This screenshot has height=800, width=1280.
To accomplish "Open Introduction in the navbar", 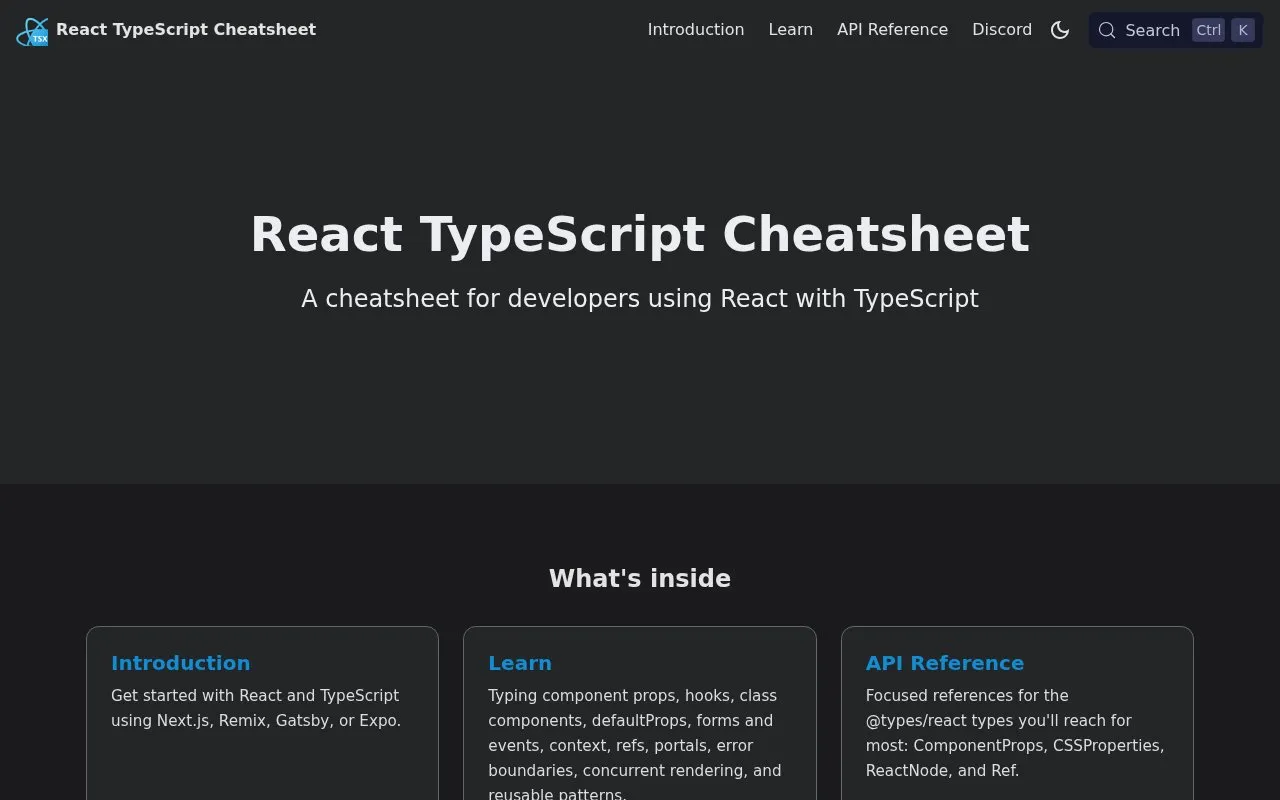I will pos(696,30).
